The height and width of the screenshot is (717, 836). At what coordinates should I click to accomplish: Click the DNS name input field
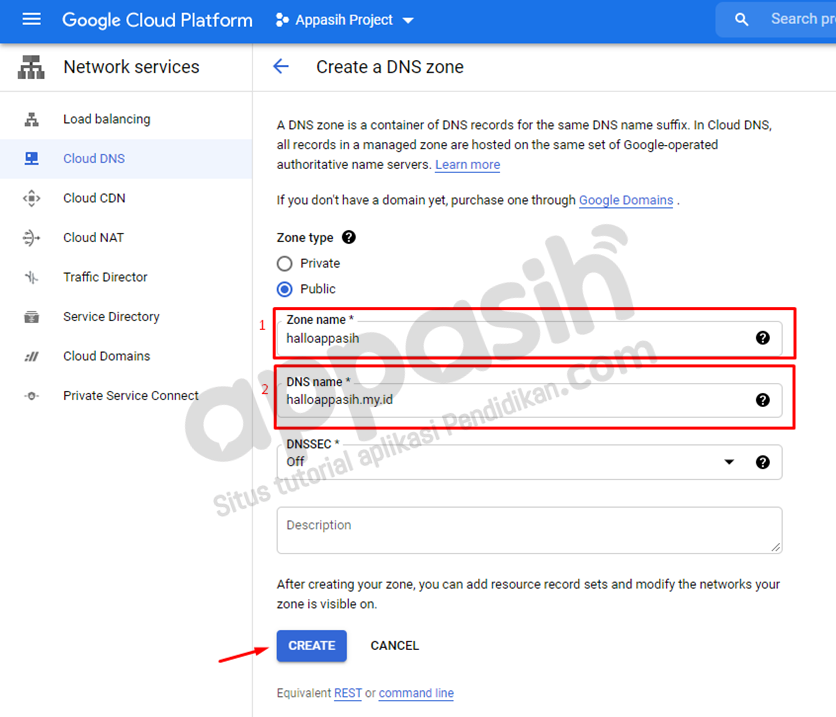[x=529, y=400]
